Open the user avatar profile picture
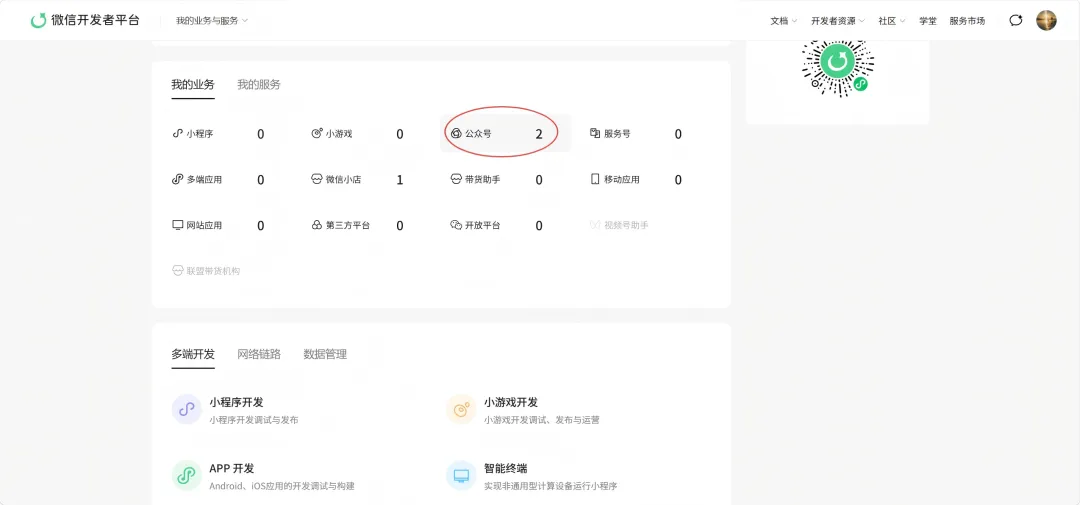 (1046, 21)
